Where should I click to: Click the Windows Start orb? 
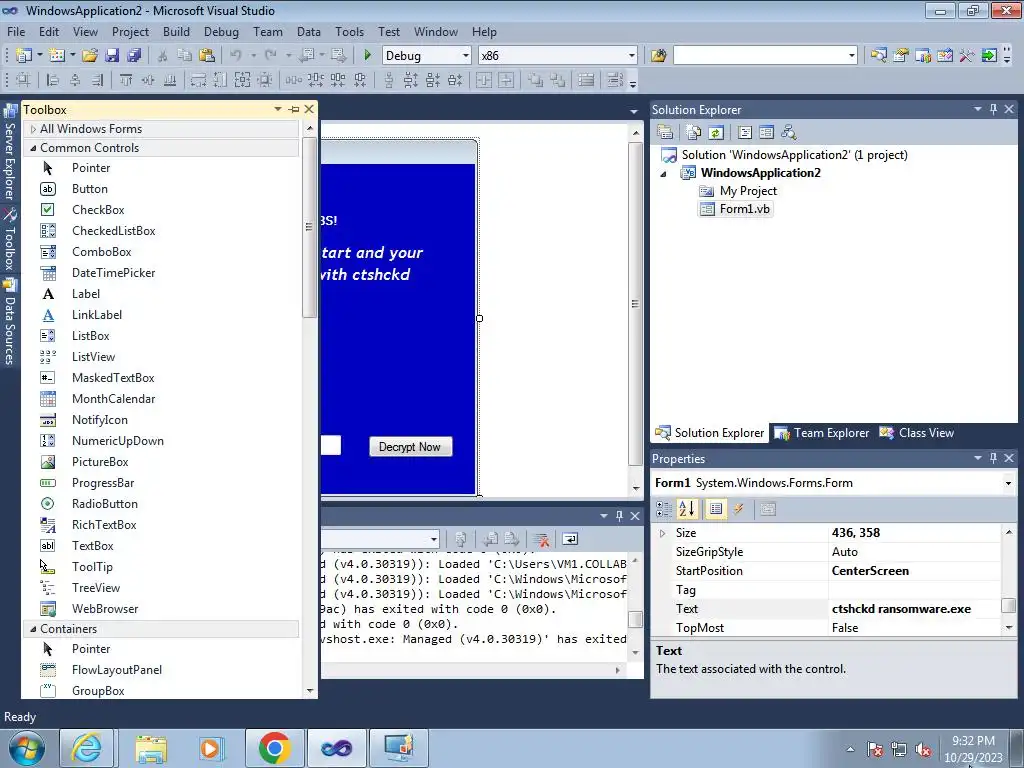pyautogui.click(x=27, y=748)
